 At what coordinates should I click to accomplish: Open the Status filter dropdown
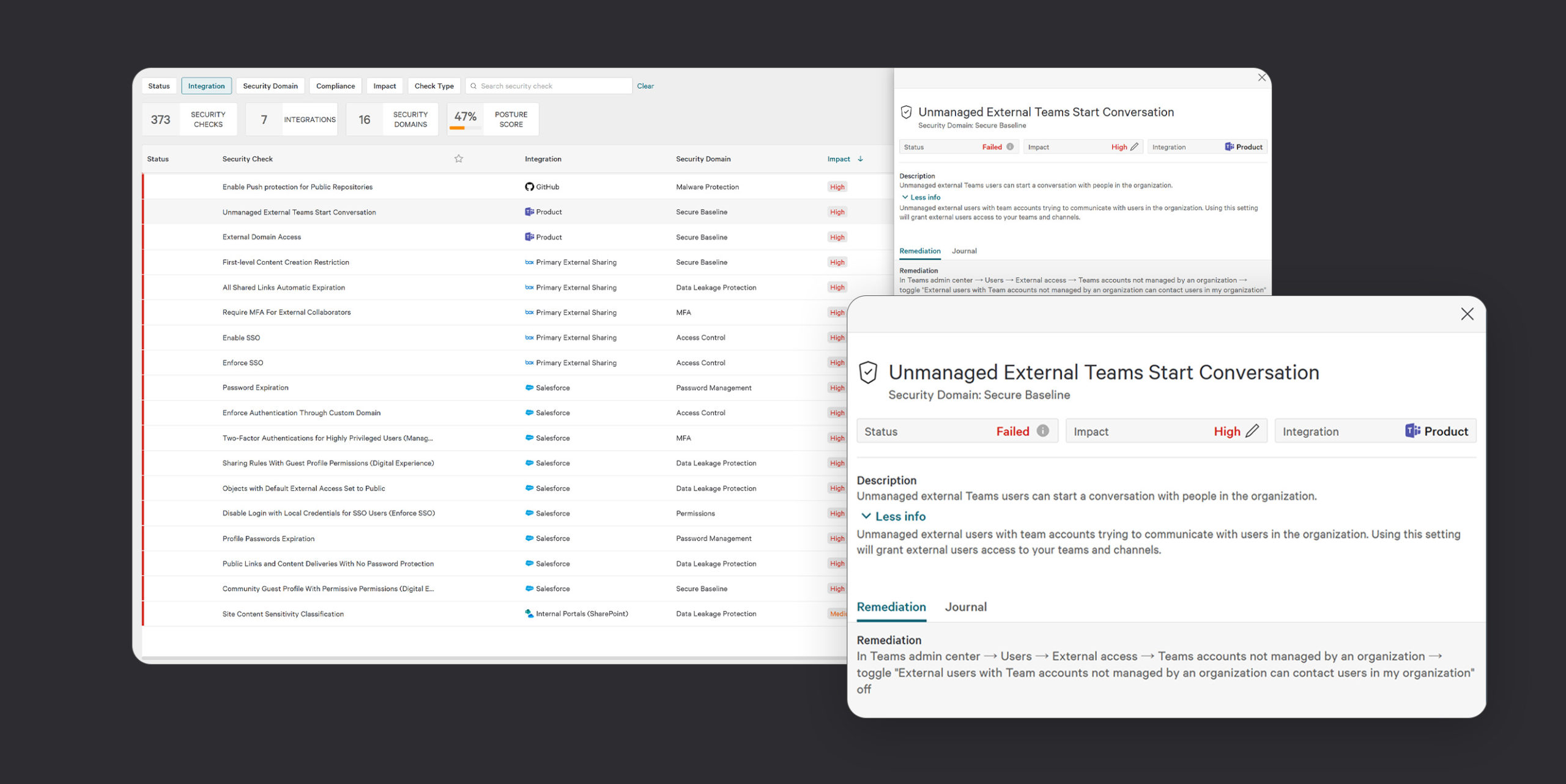click(159, 86)
